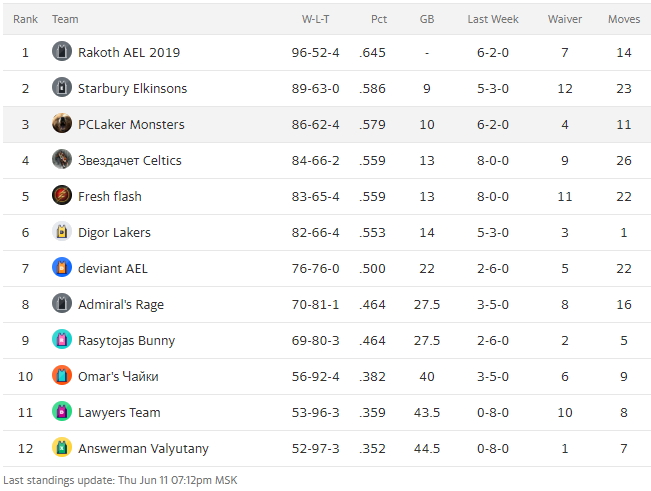The image size is (651, 491).
Task: Click the deviant AEL team icon
Action: click(62, 268)
